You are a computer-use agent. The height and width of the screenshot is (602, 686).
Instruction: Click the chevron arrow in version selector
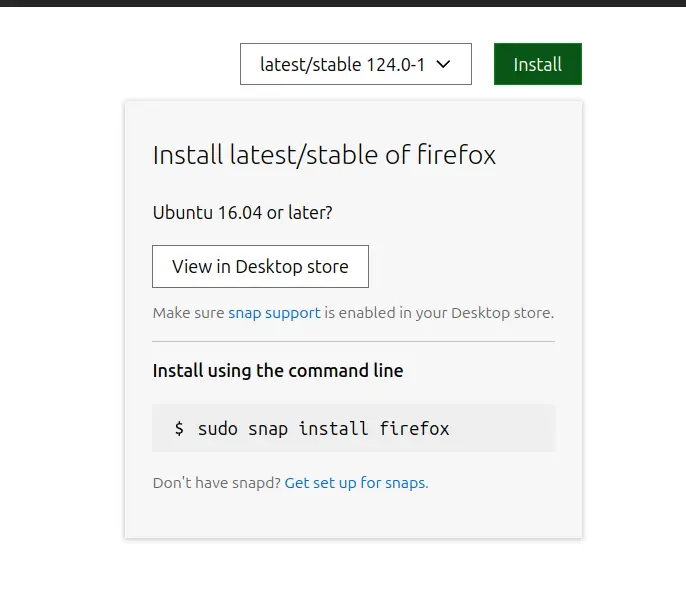pos(444,64)
